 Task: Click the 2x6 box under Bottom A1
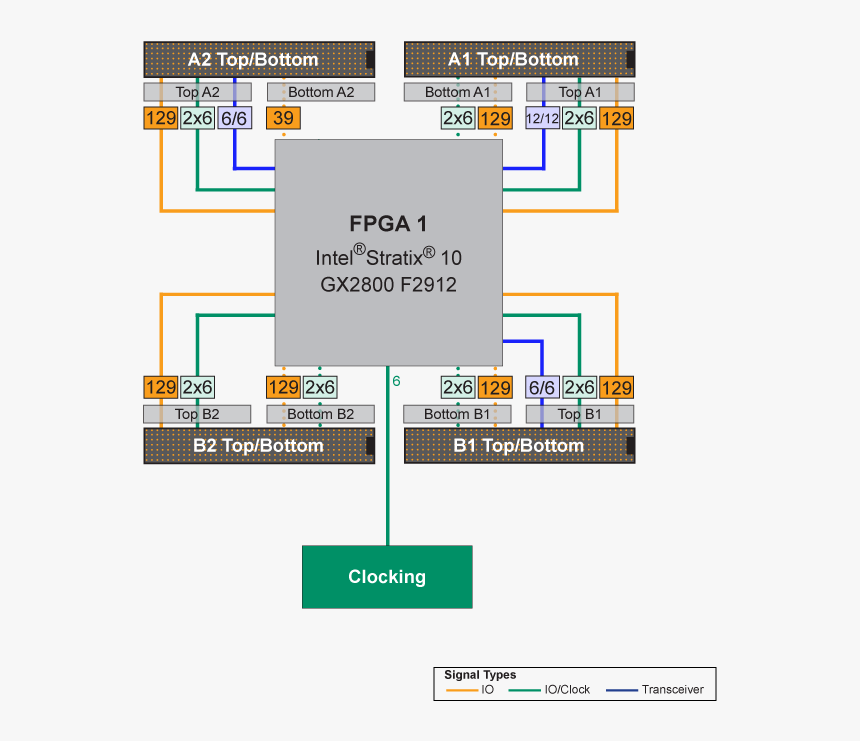[458, 118]
